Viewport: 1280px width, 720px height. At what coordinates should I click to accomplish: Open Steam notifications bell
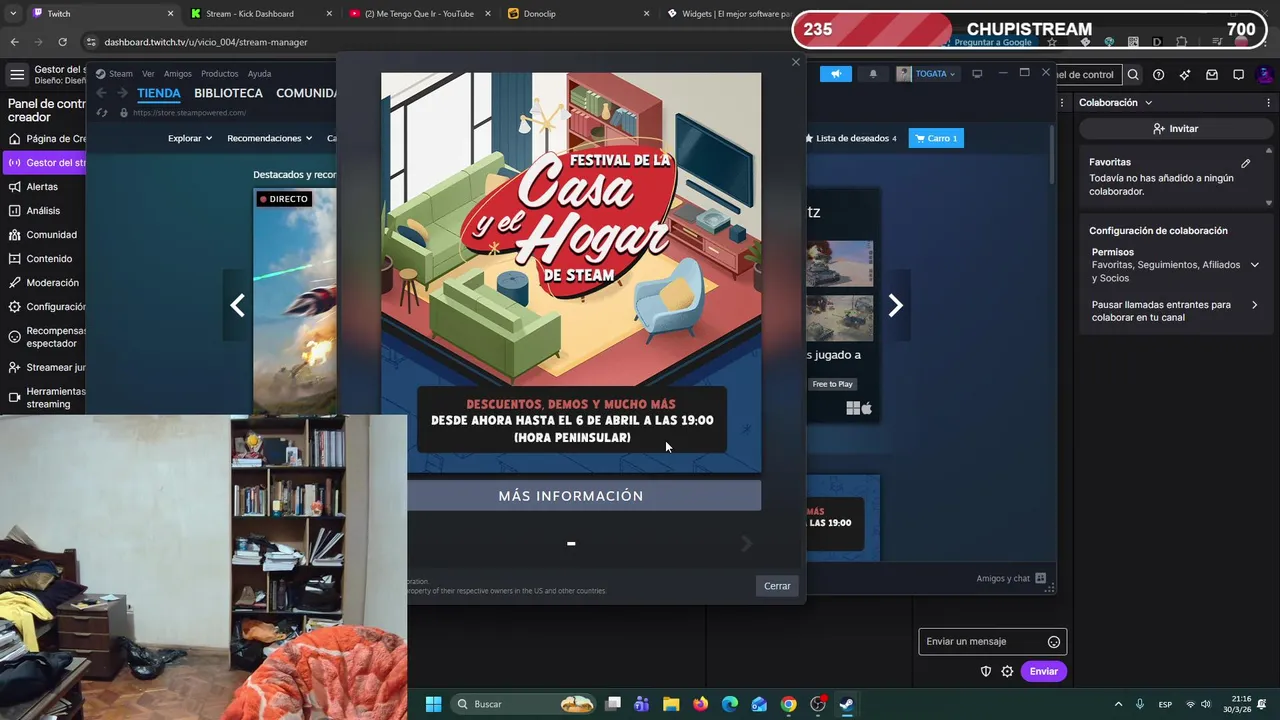(x=873, y=74)
